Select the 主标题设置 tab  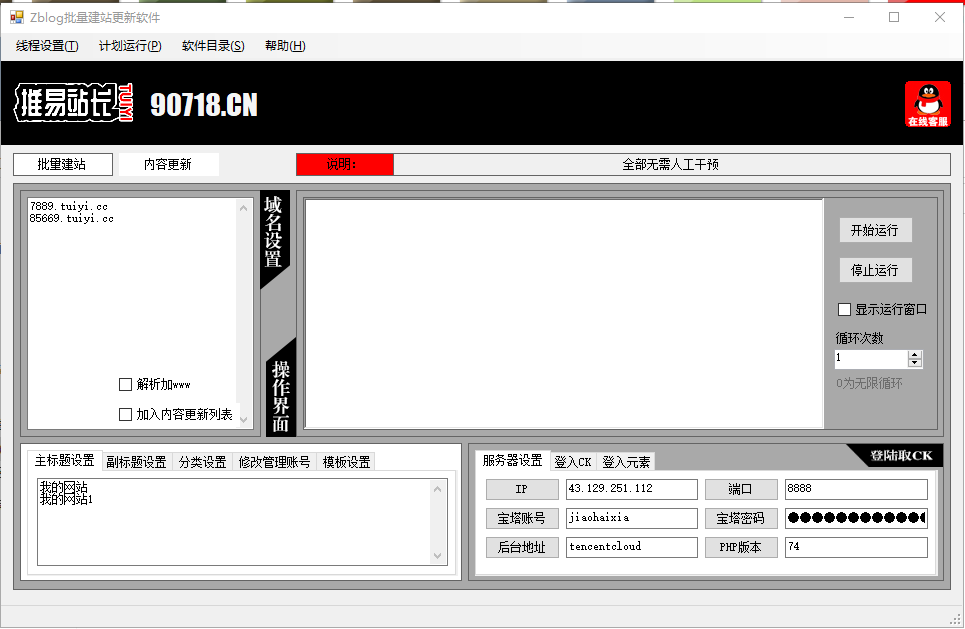coord(64,460)
